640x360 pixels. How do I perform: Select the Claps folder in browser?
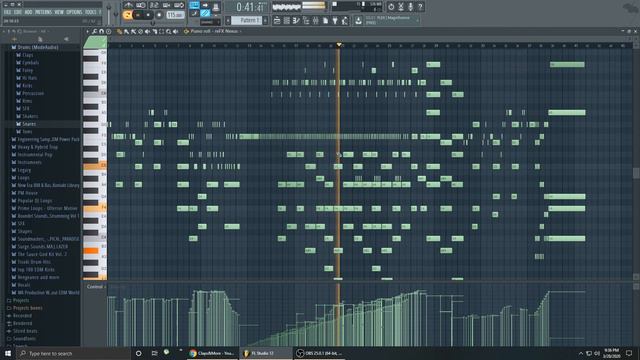tap(27, 55)
